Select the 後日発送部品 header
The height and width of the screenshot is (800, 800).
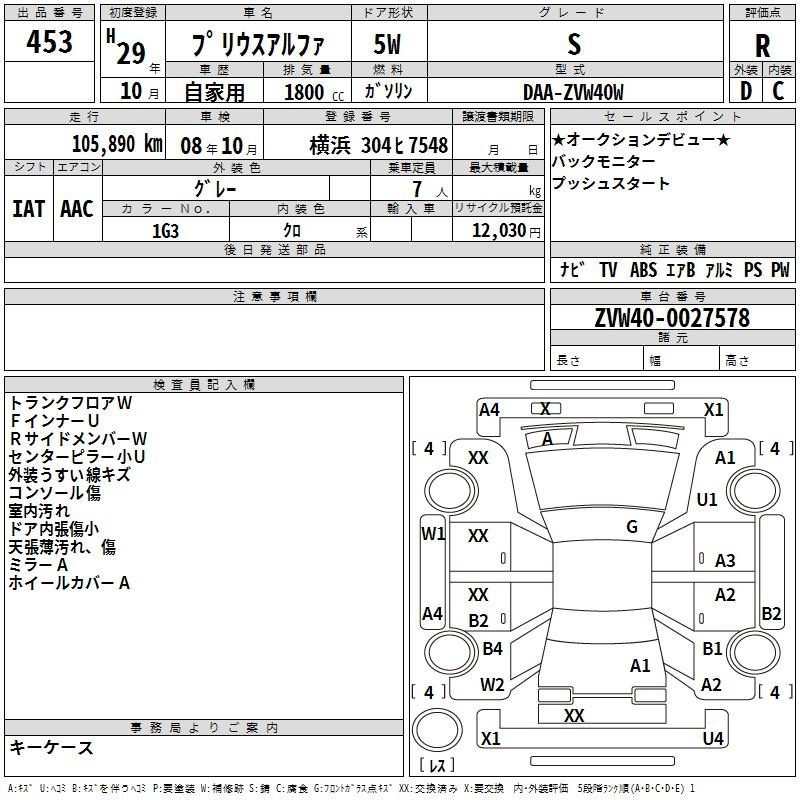point(274,249)
